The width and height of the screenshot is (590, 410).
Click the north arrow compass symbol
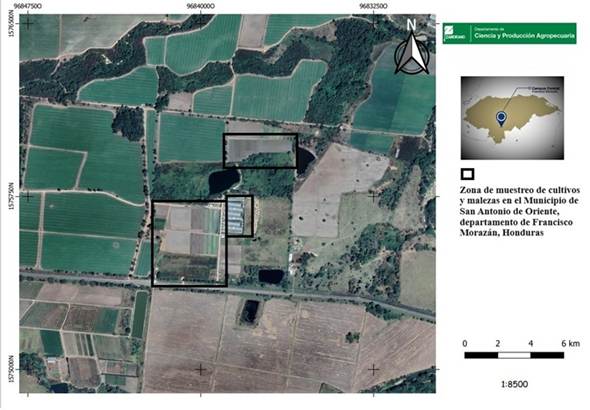[412, 54]
